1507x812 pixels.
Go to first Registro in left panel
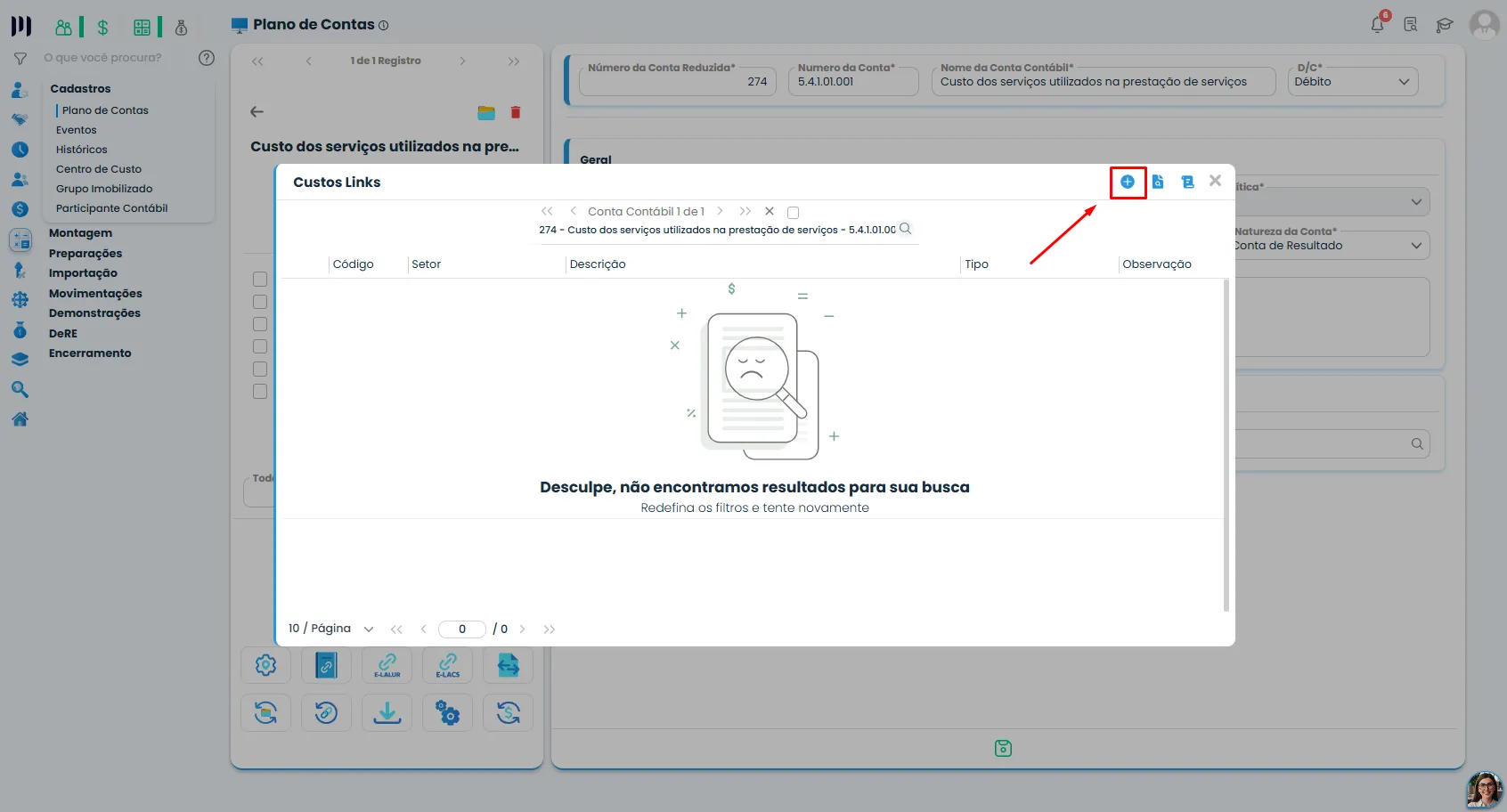[x=257, y=61]
